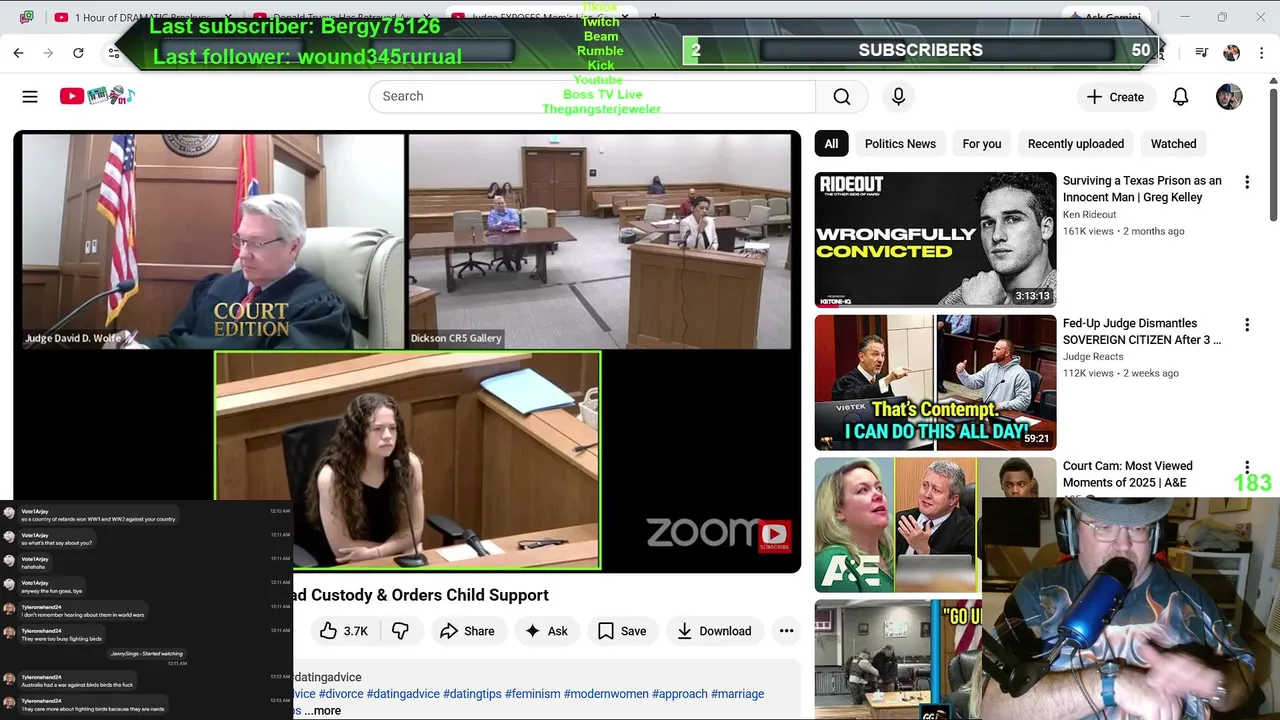Click the #approach hashtag
Screen dimensions: 1280x720
point(679,694)
